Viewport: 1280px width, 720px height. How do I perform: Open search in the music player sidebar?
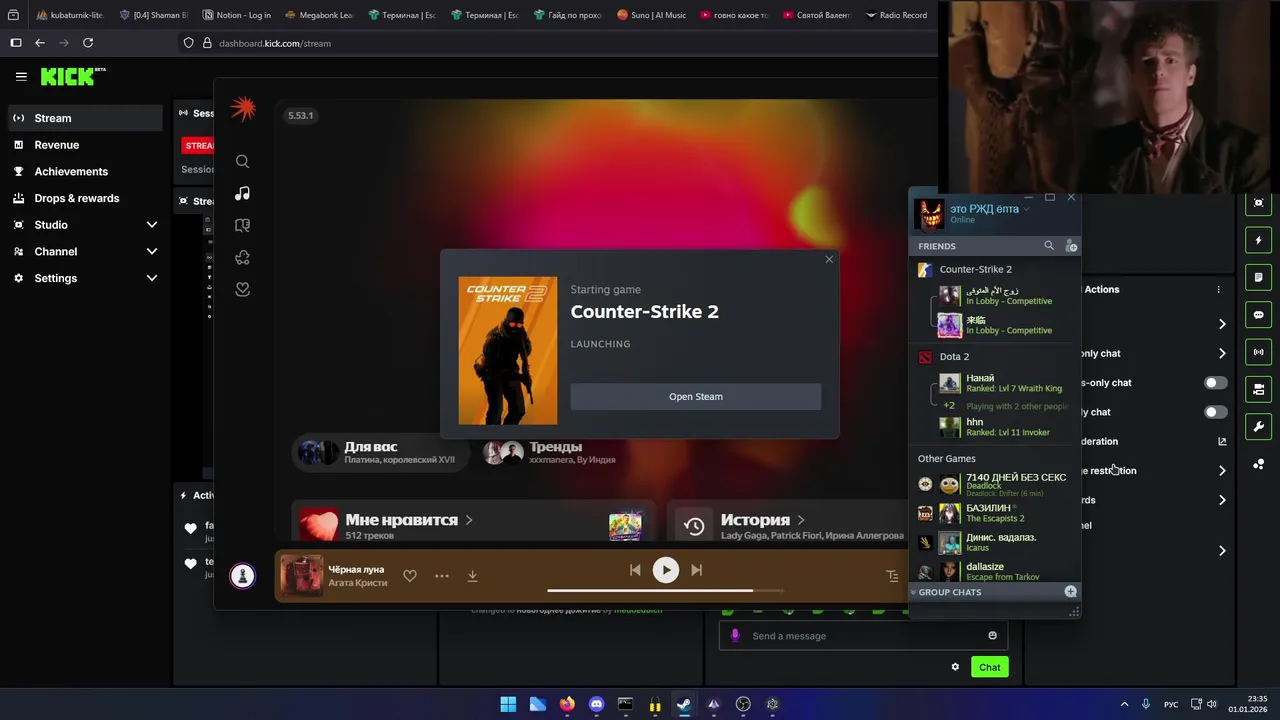click(242, 161)
